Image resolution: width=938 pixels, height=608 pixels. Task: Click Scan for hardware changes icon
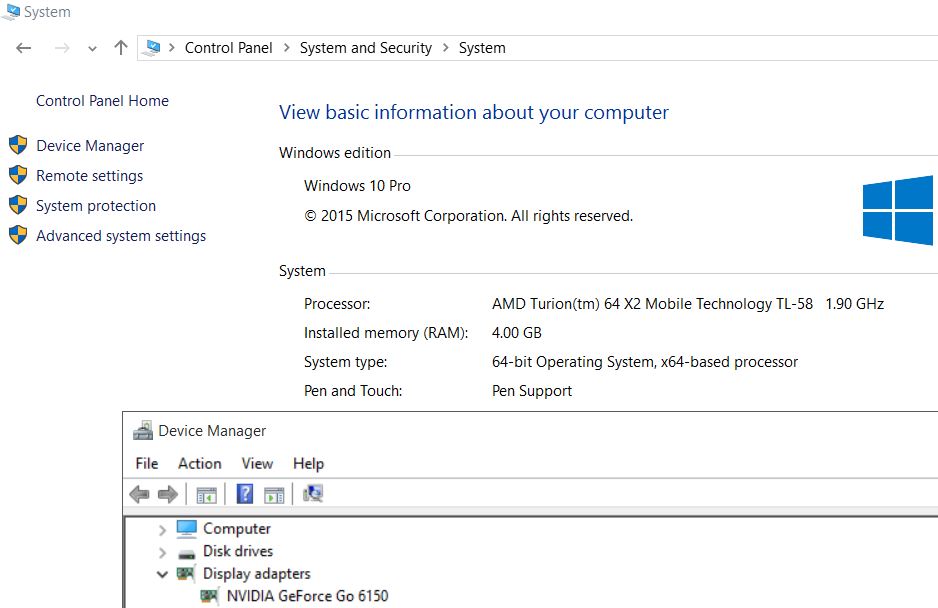(x=313, y=494)
